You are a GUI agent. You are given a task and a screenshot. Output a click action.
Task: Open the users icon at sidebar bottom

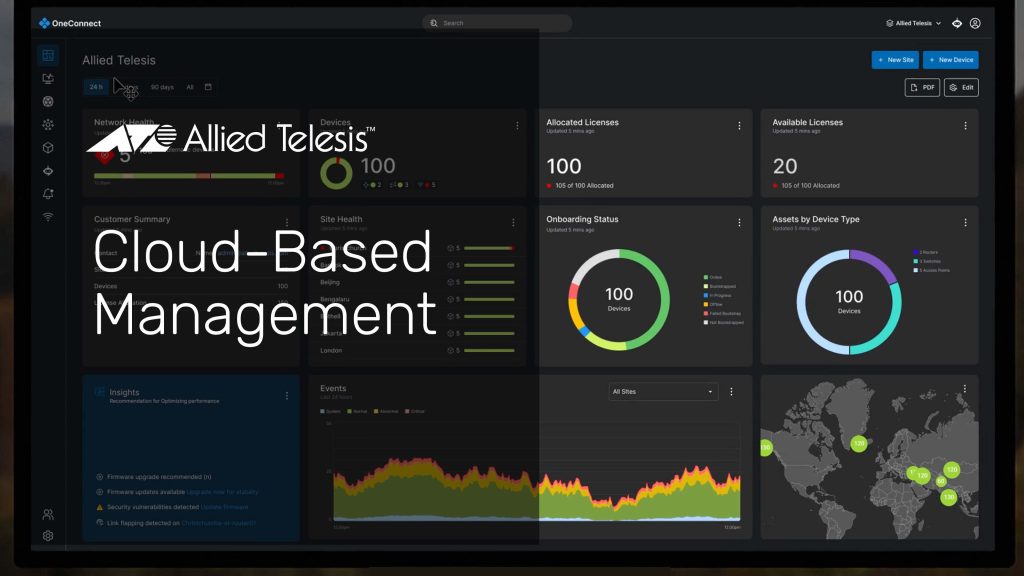[48, 515]
